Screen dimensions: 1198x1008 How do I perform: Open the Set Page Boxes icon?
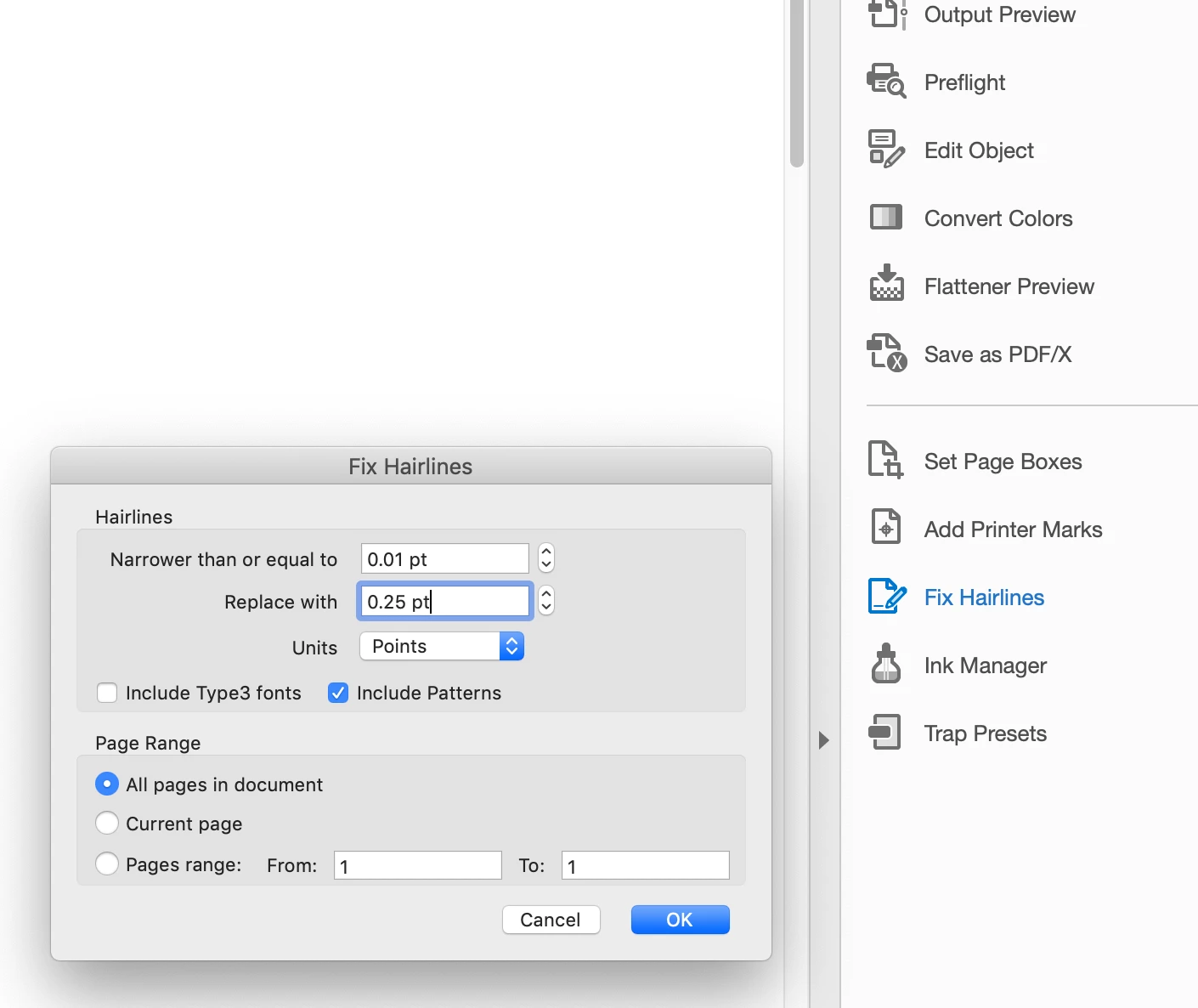(885, 460)
